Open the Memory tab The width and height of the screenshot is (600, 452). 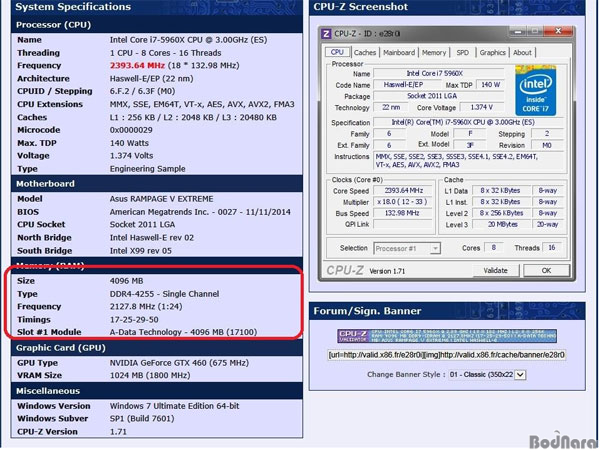(434, 52)
